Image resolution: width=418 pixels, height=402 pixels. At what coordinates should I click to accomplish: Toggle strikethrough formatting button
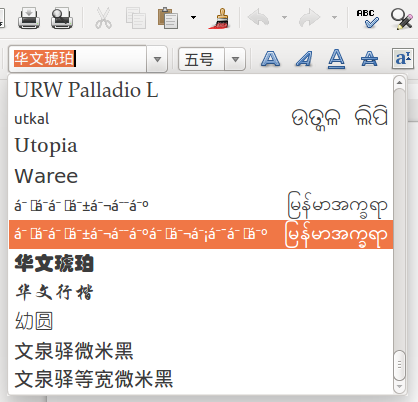(x=369, y=59)
